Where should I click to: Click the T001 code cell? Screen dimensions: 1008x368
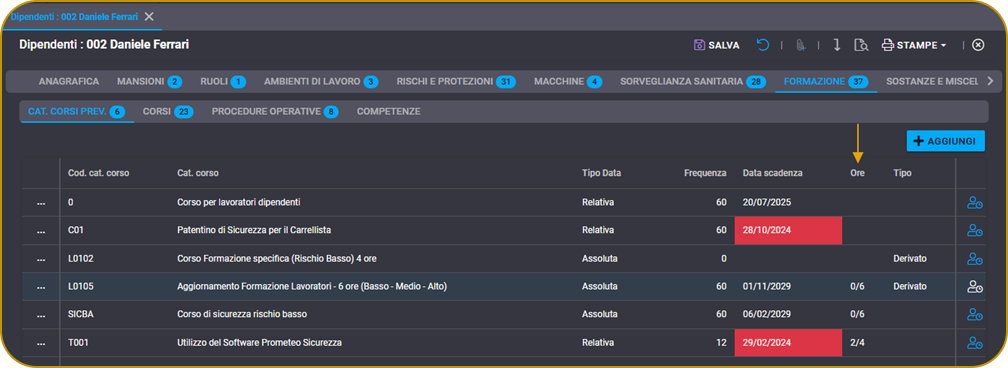(x=78, y=343)
